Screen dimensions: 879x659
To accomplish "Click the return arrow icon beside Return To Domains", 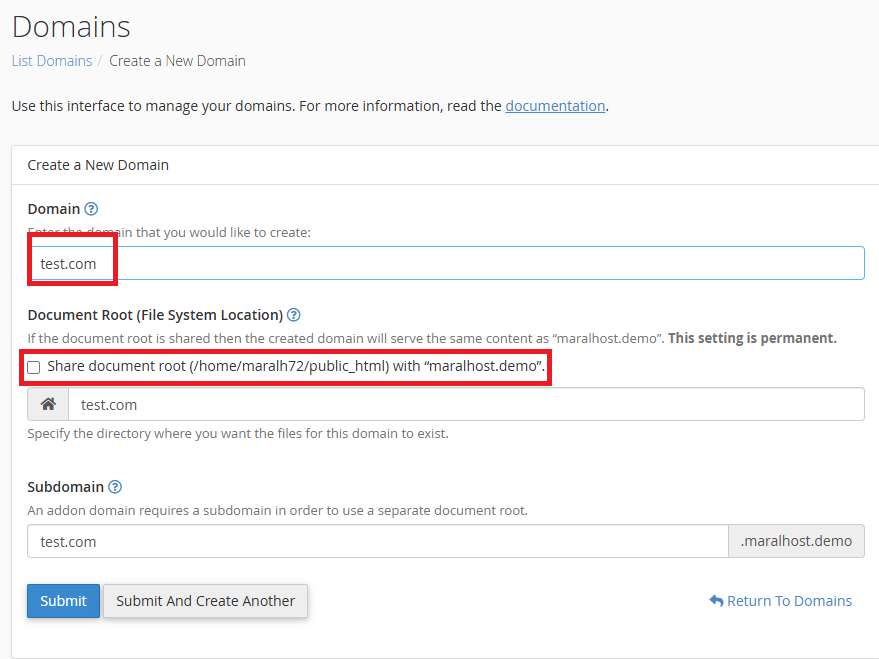I will [x=716, y=601].
